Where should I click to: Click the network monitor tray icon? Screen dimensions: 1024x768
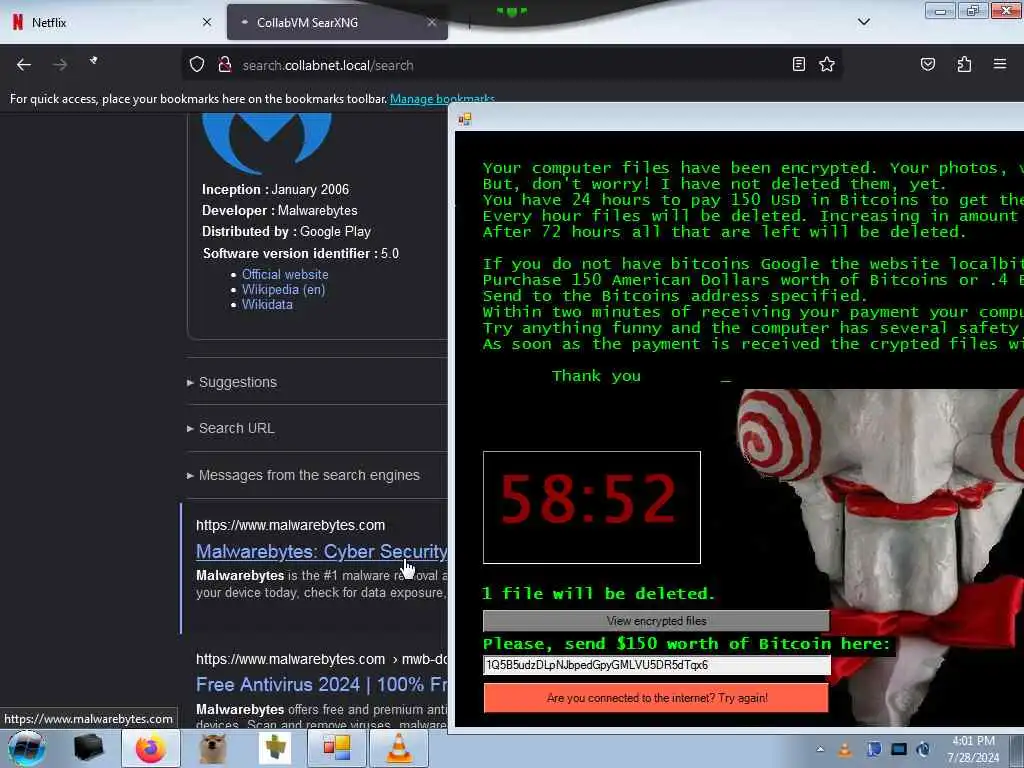[x=899, y=750]
